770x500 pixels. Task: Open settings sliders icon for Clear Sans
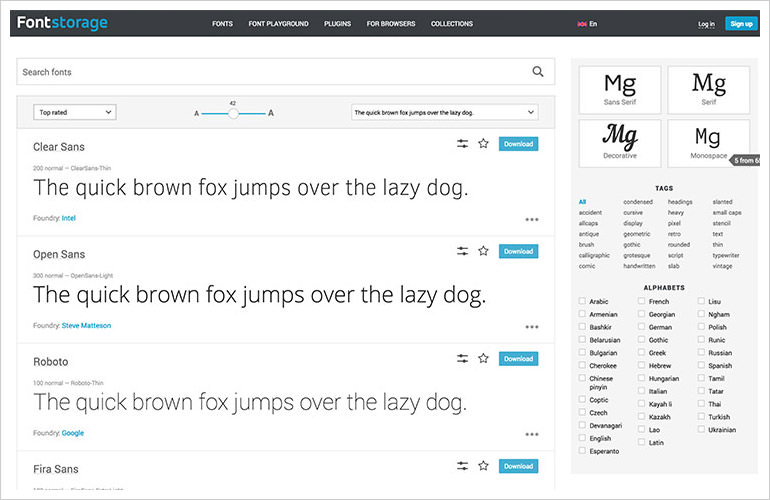point(462,144)
